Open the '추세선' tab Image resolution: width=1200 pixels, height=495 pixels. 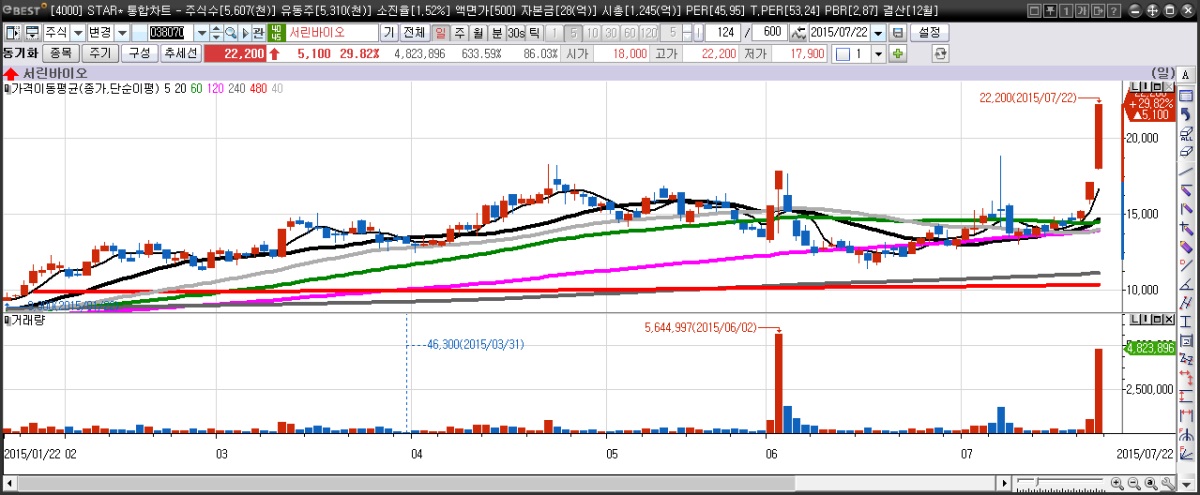[x=181, y=53]
